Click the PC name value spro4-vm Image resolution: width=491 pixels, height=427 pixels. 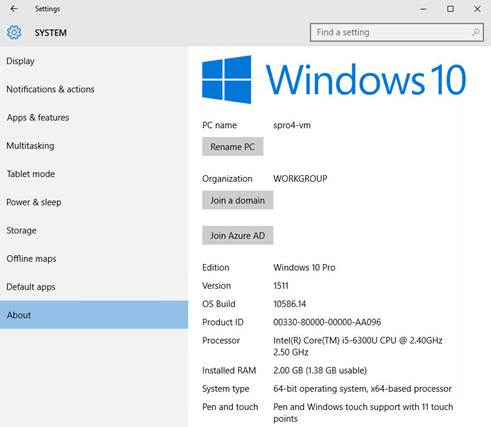[292, 125]
